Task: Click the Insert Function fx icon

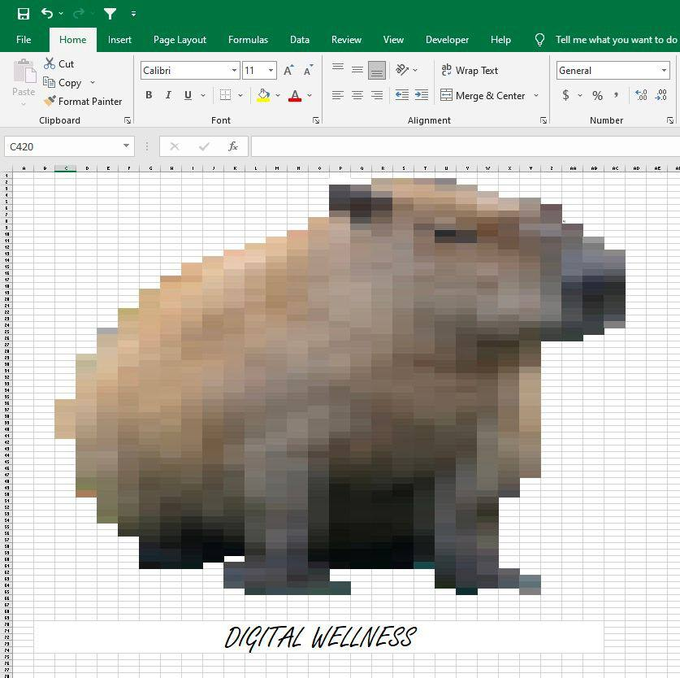Action: 233,147
